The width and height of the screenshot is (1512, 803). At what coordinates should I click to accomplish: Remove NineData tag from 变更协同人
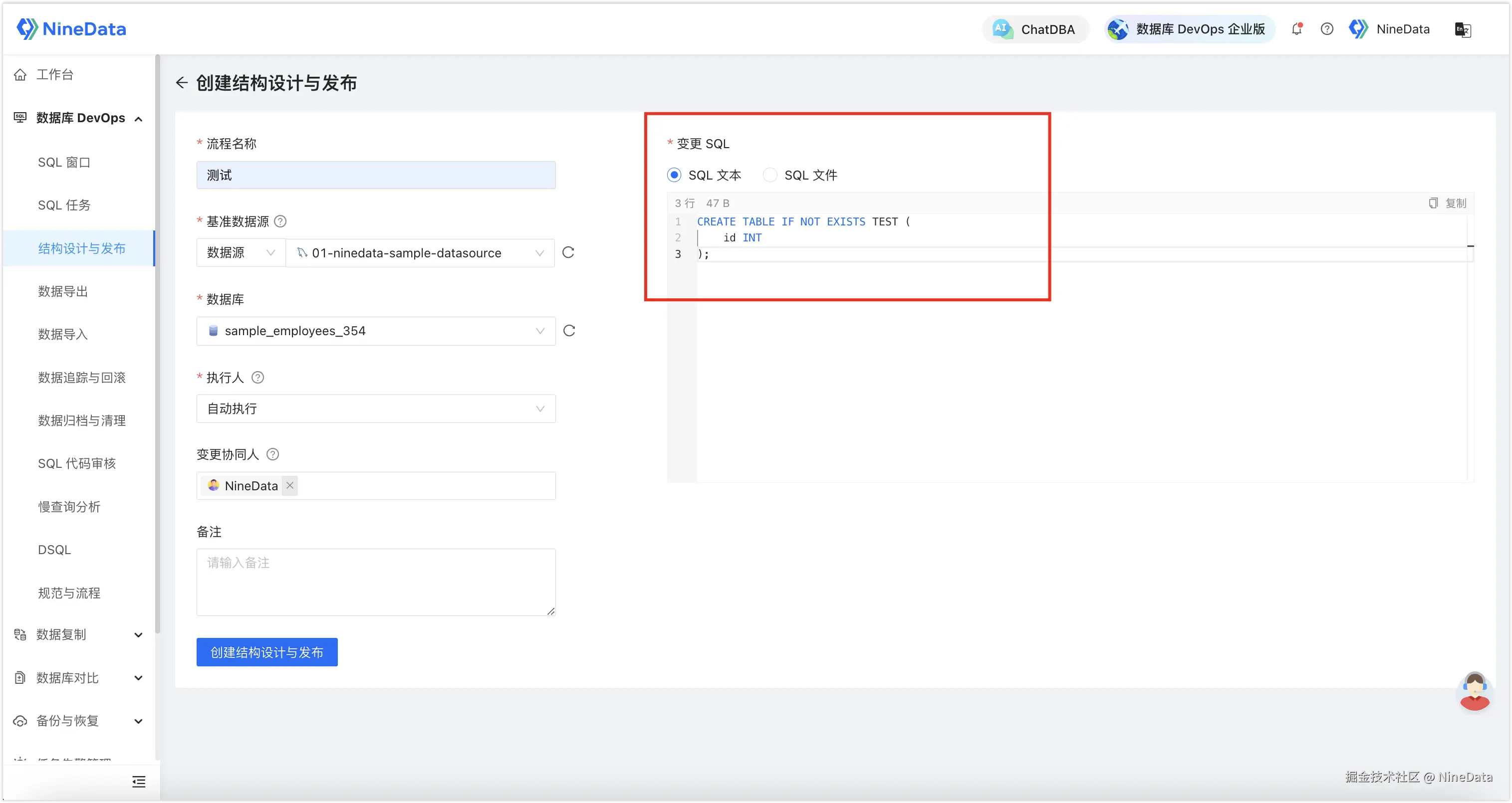pyautogui.click(x=290, y=486)
